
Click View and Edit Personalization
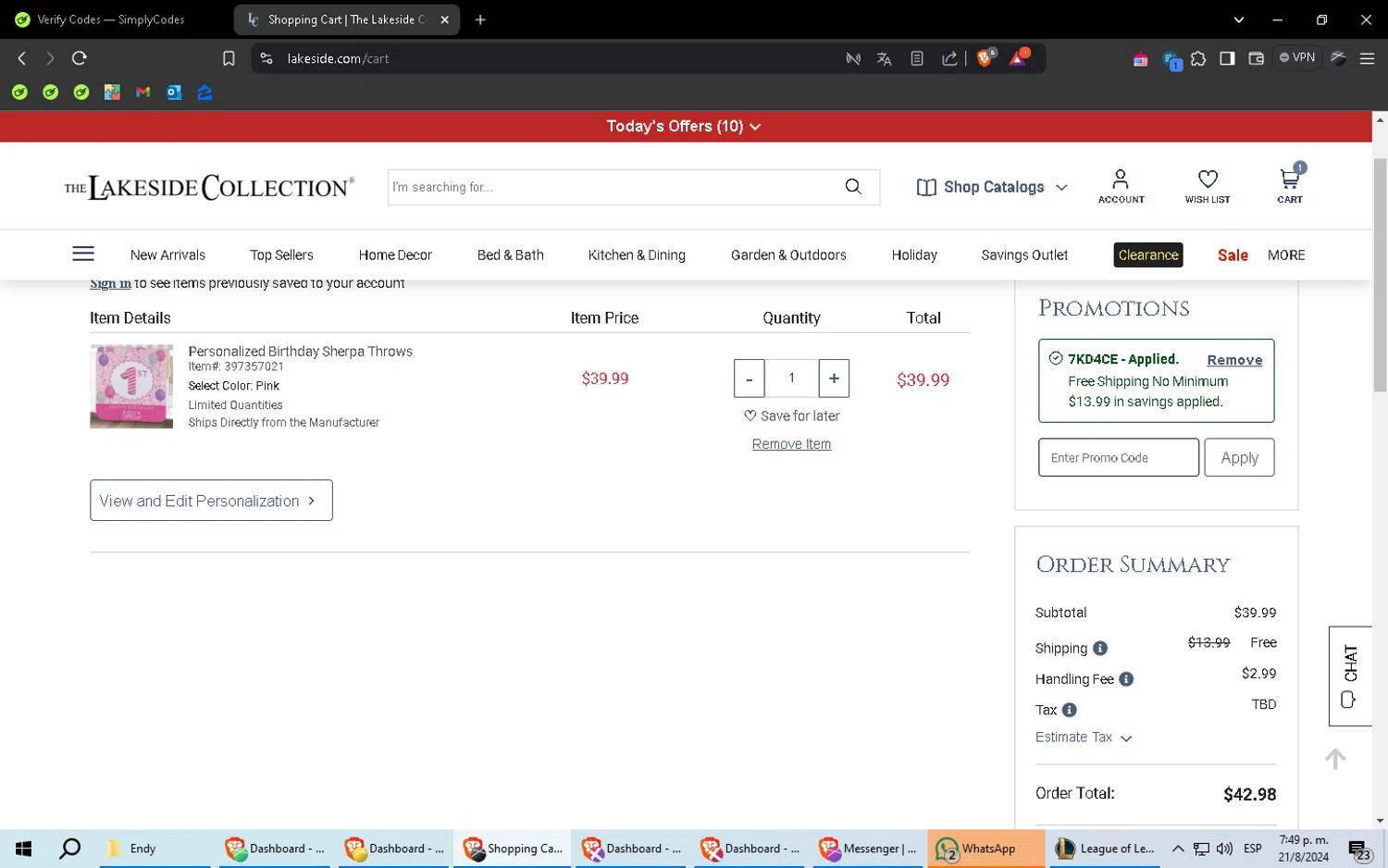pyautogui.click(x=211, y=501)
